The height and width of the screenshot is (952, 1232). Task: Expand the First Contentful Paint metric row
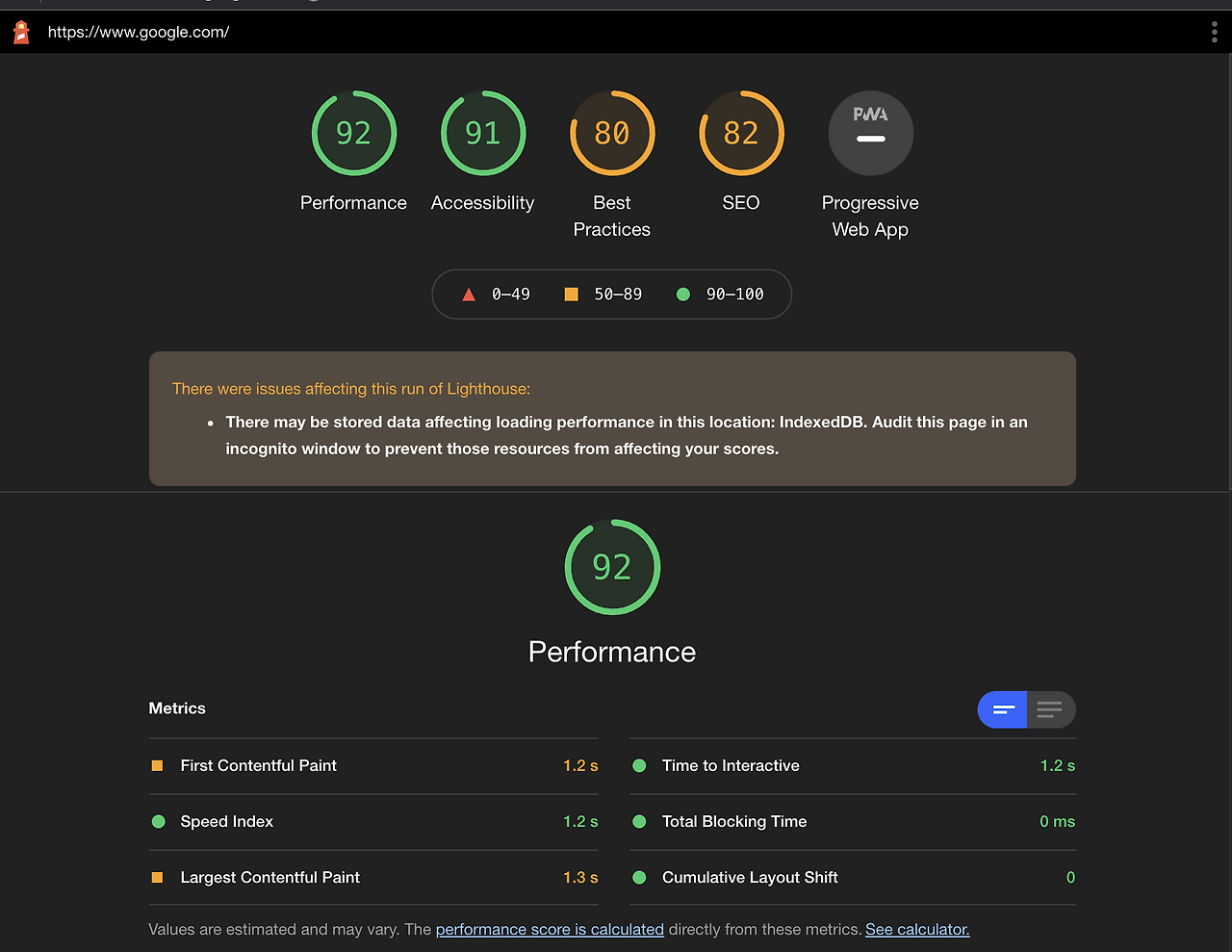pyautogui.click(x=373, y=766)
